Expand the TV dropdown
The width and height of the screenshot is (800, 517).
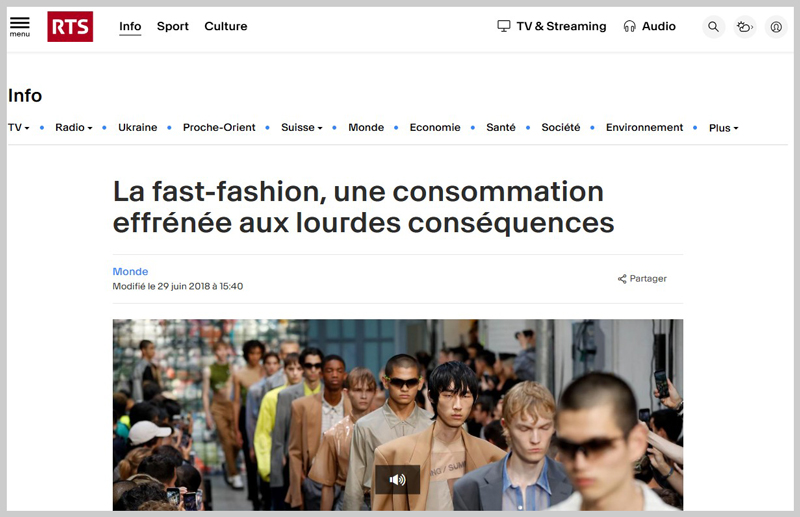(x=19, y=128)
